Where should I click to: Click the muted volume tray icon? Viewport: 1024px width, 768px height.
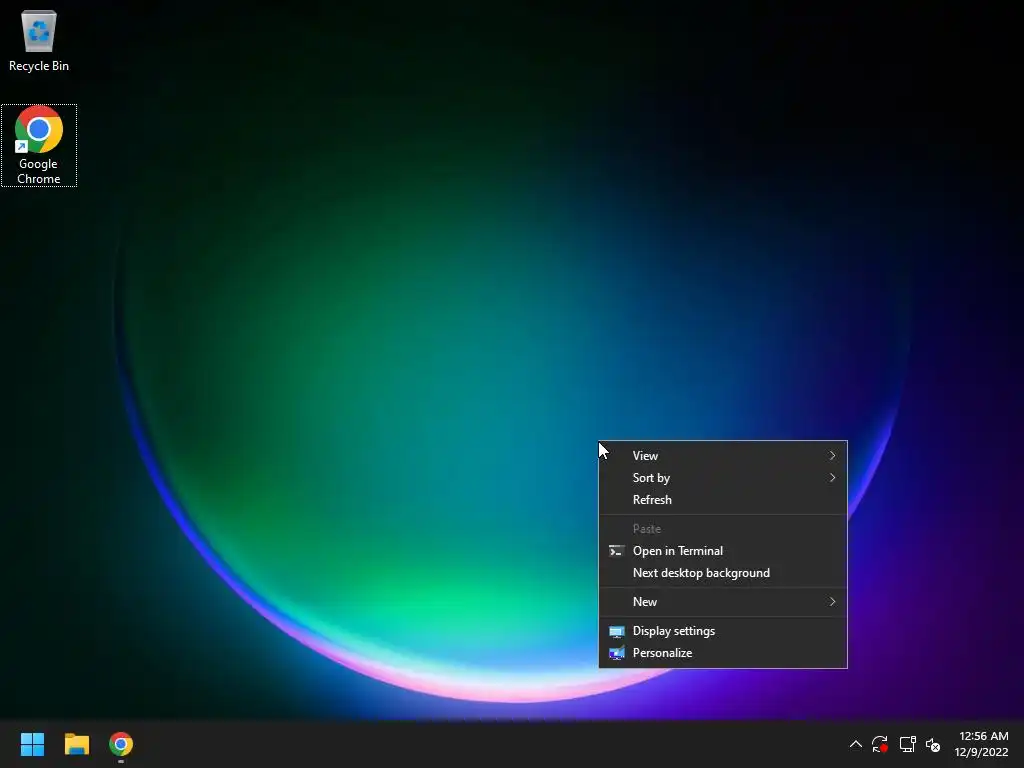933,744
